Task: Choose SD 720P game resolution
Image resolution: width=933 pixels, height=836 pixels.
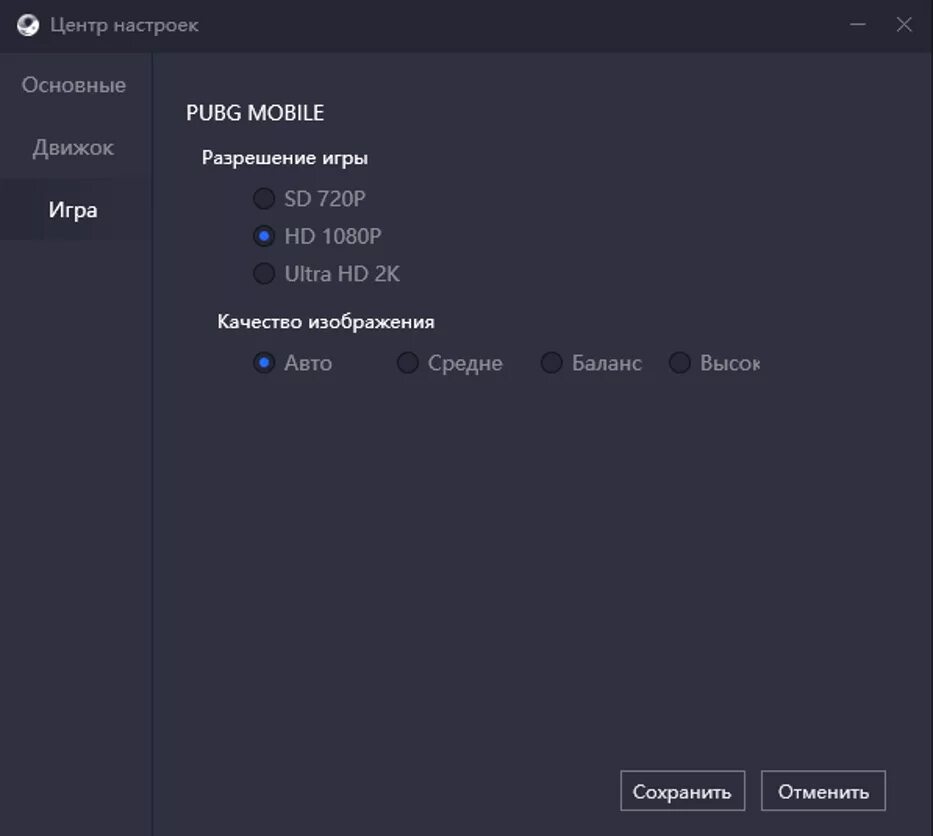Action: click(264, 199)
